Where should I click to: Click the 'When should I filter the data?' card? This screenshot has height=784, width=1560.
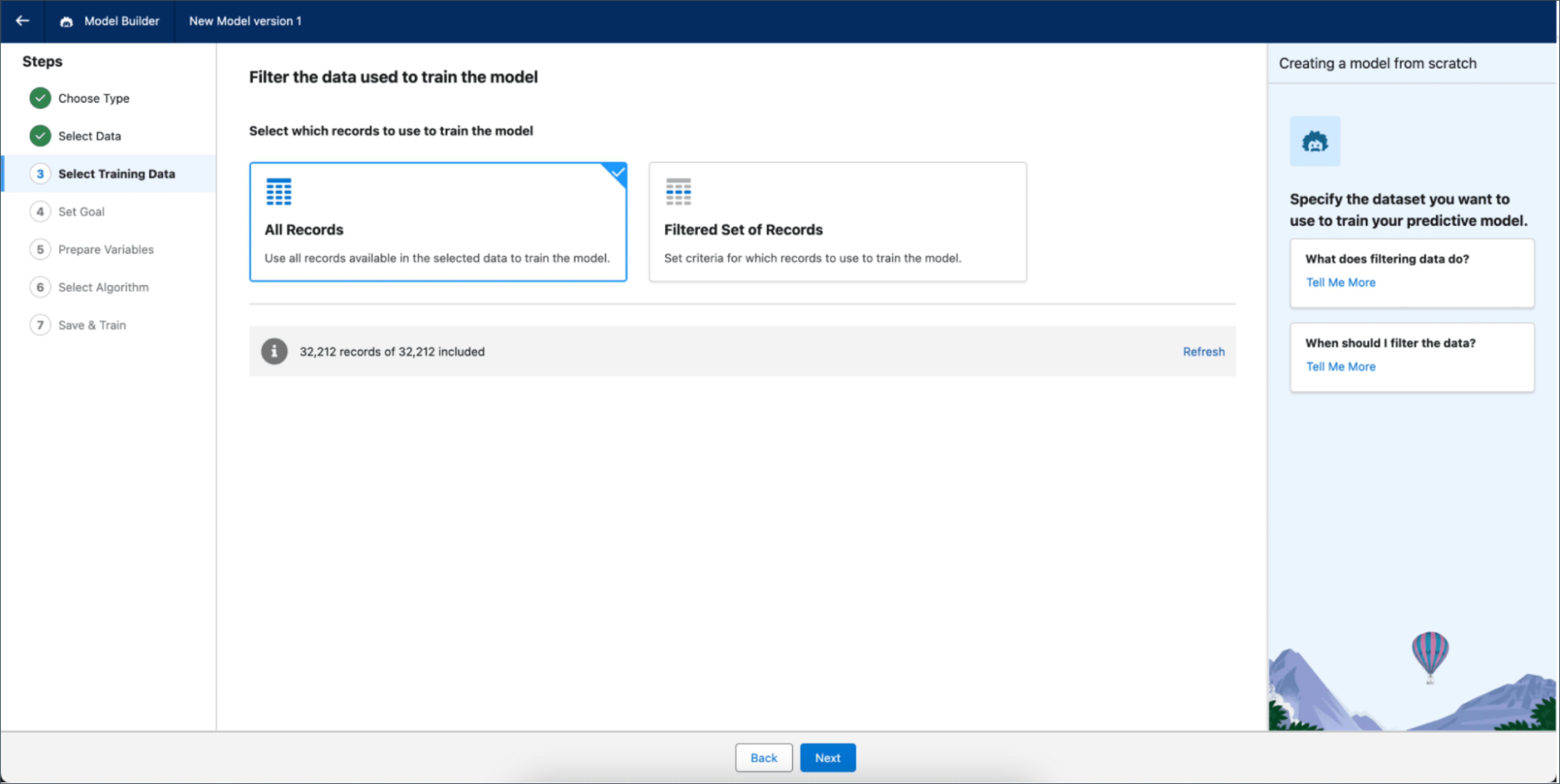click(1412, 357)
